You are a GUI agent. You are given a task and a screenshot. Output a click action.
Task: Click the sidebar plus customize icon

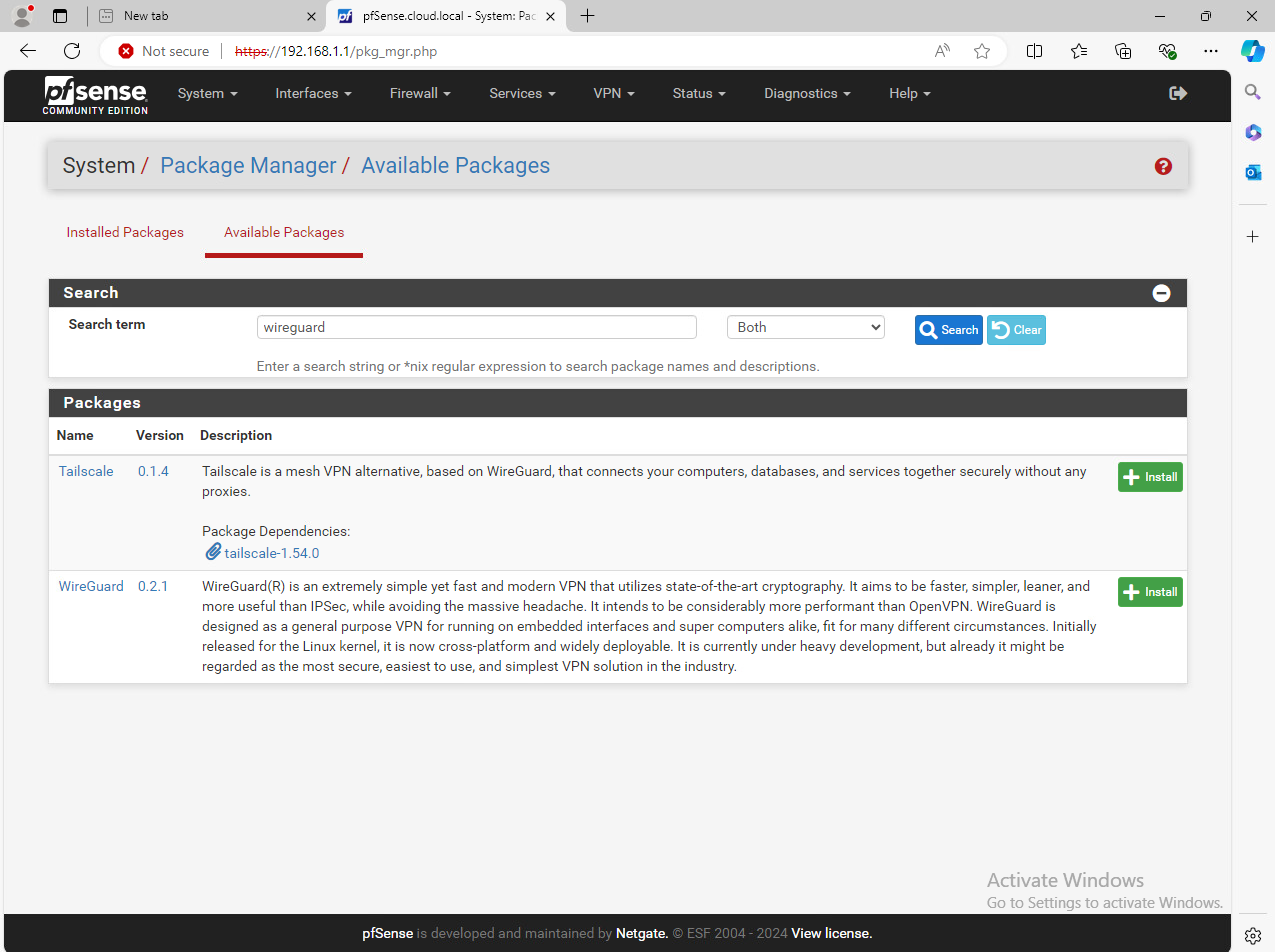coord(1253,236)
